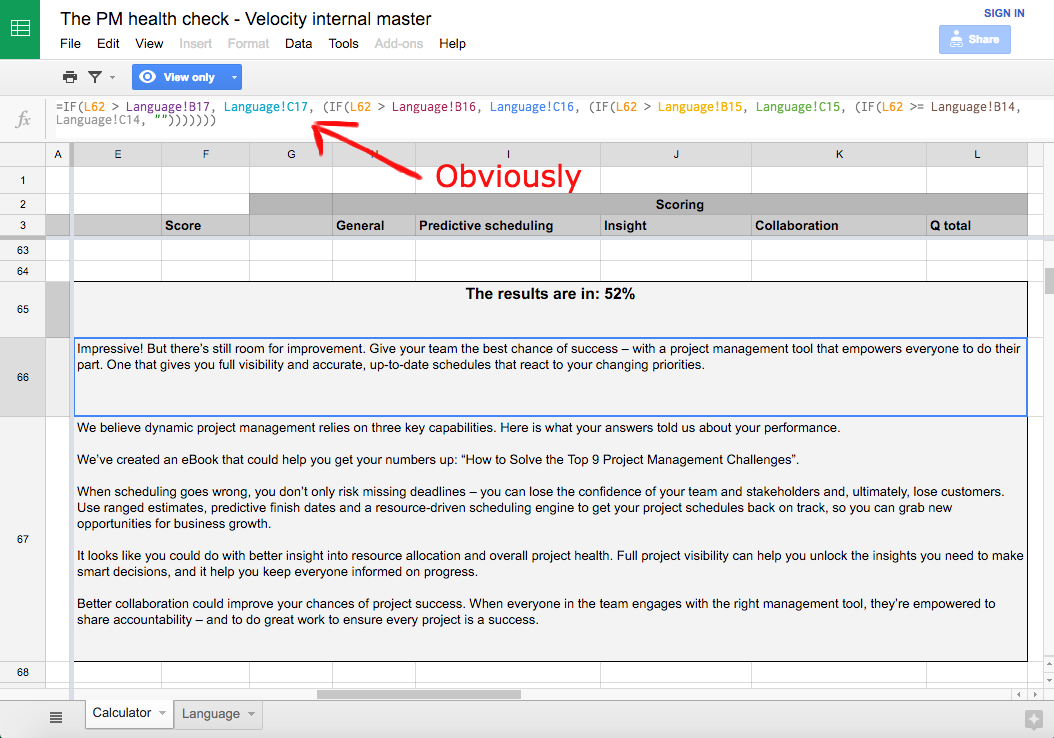The image size is (1054, 738).
Task: Click the Share button
Action: tap(975, 40)
